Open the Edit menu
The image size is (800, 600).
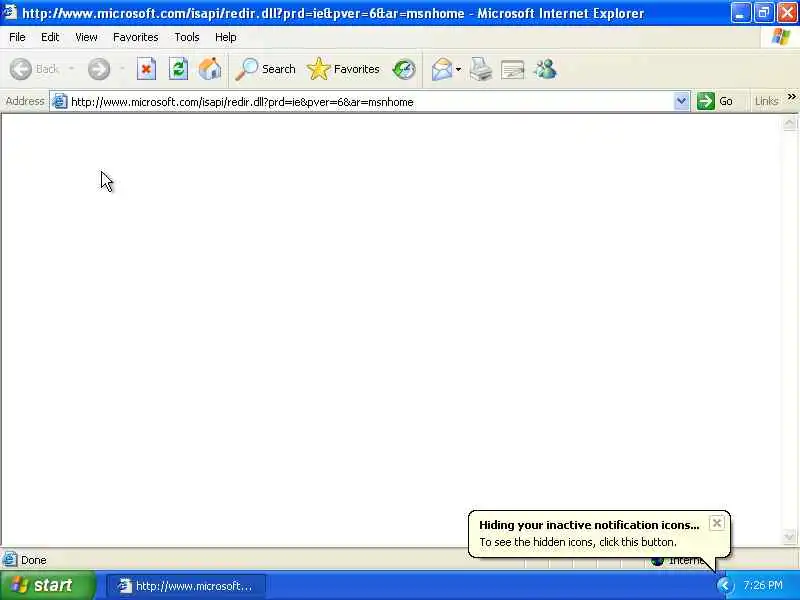tap(50, 37)
